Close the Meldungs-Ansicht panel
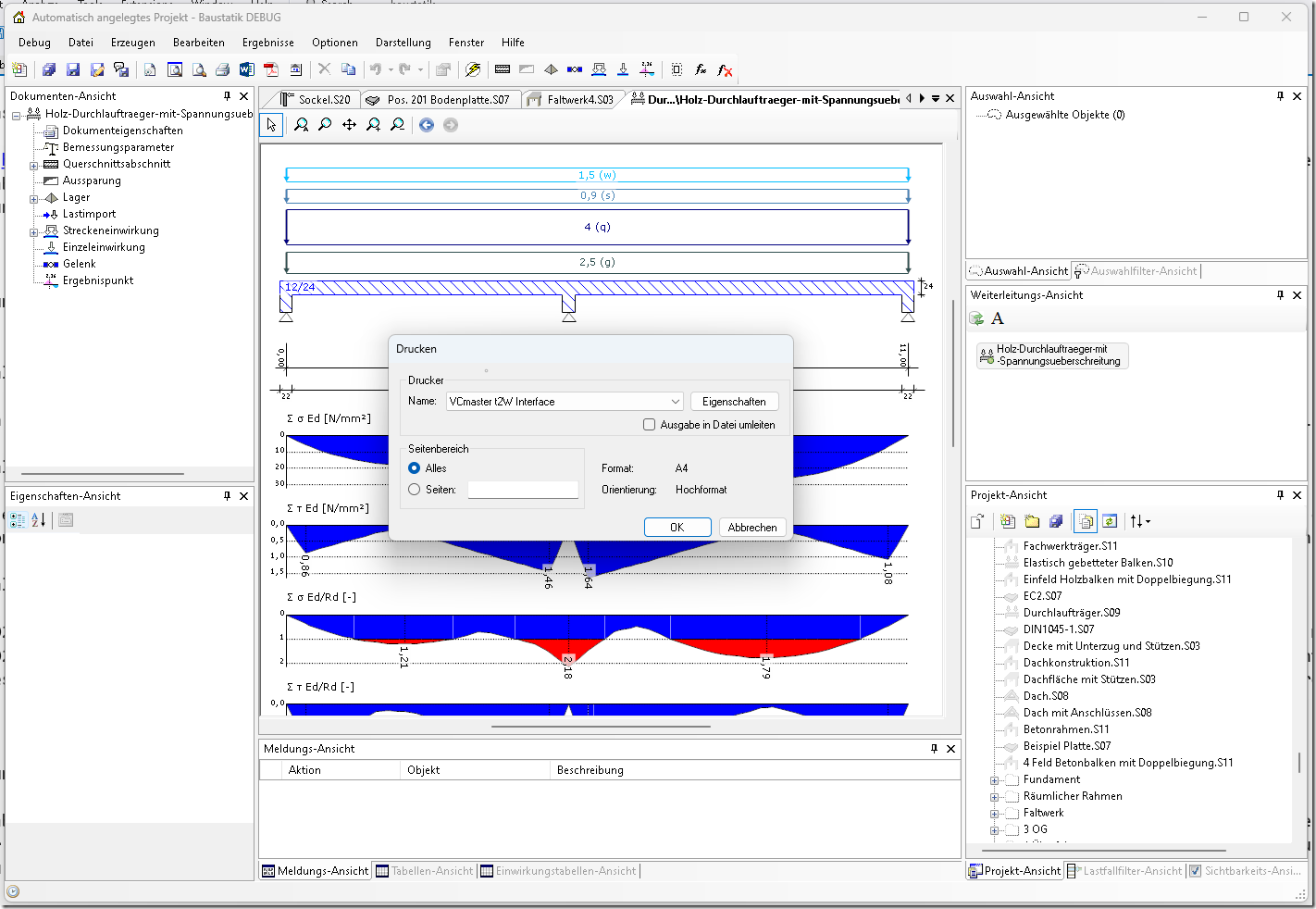 coord(951,749)
